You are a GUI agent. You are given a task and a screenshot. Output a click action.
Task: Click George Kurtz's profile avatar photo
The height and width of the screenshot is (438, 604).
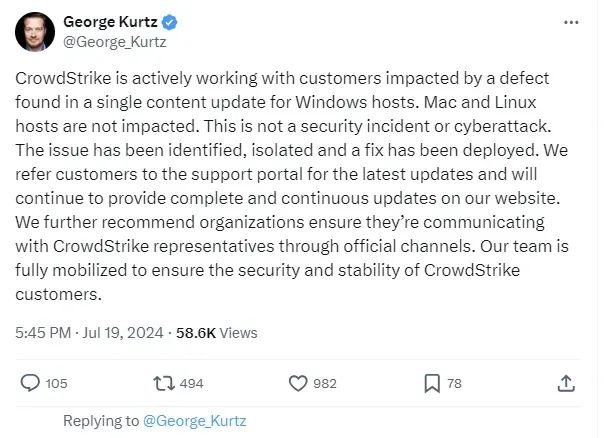[34, 32]
